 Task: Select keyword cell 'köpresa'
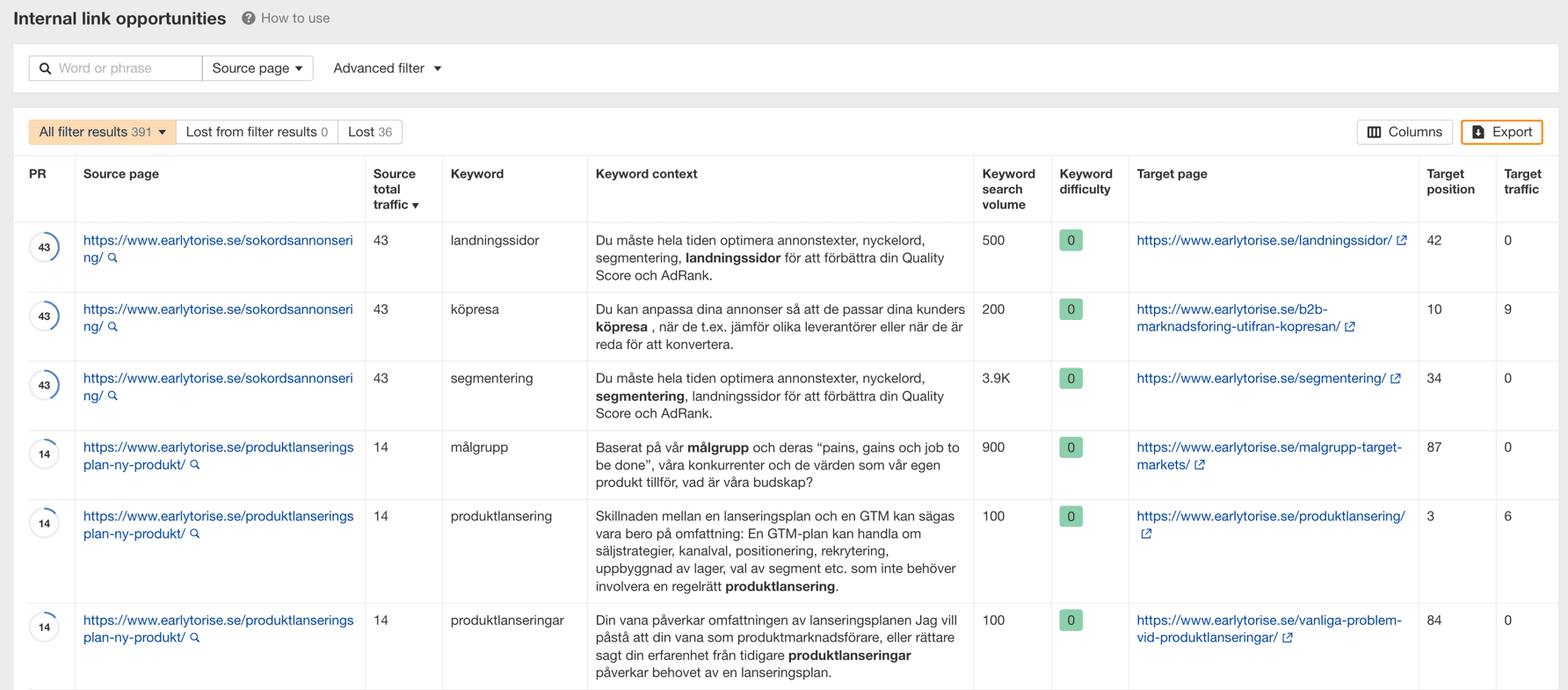click(475, 310)
